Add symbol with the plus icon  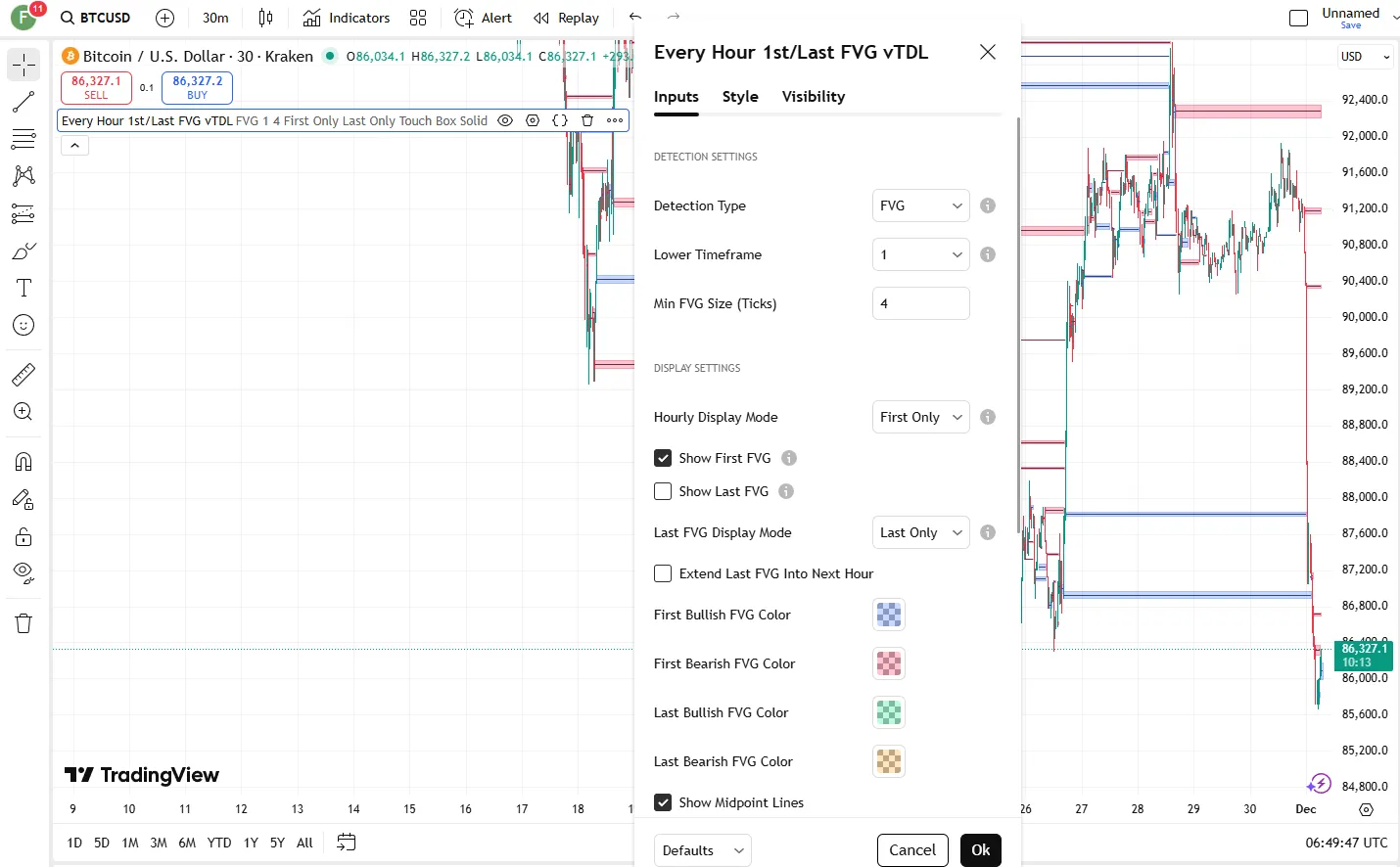pyautogui.click(x=165, y=18)
